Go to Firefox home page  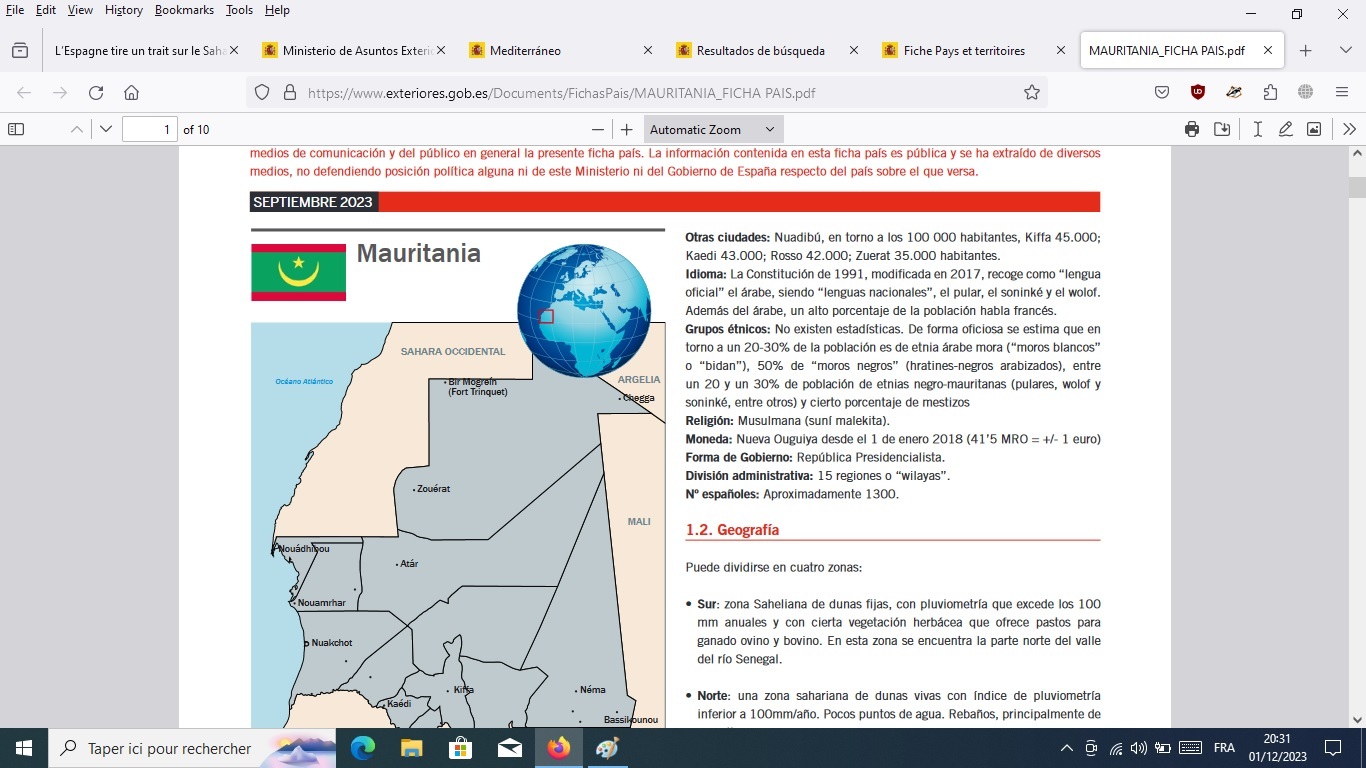[x=131, y=92]
